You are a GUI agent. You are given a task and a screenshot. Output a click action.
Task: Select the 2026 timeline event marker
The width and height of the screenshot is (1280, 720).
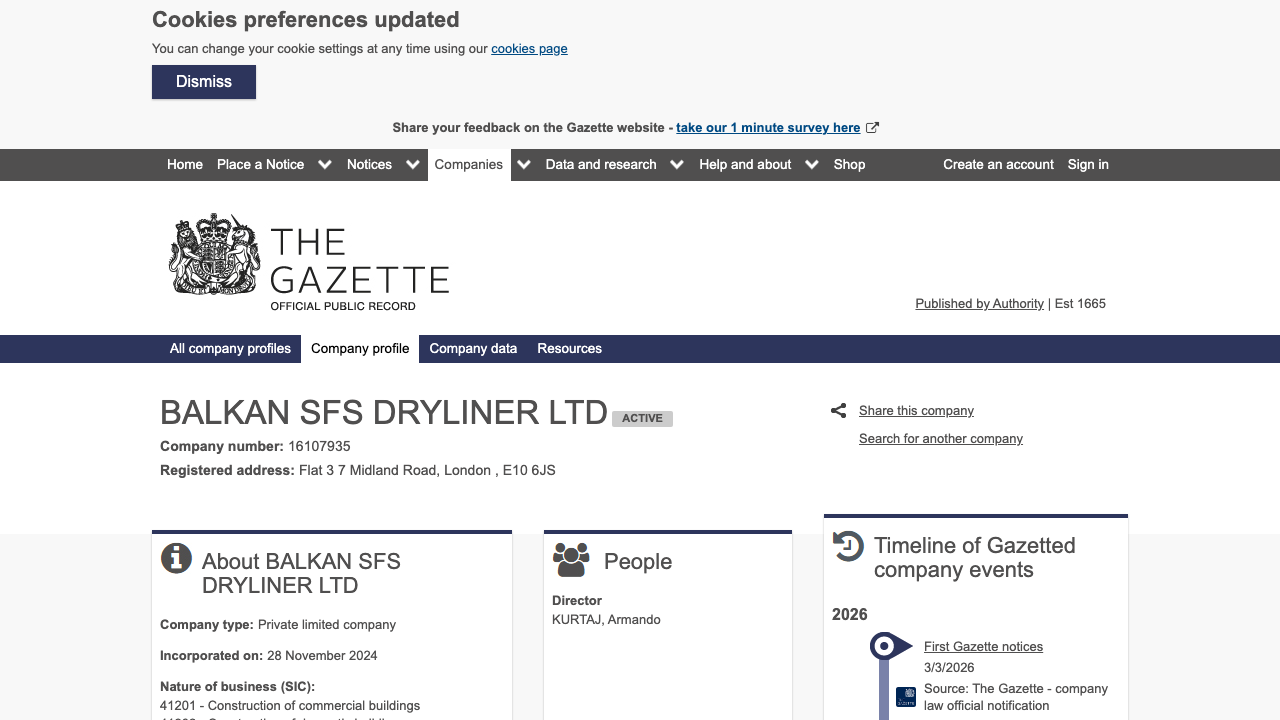pos(884,646)
